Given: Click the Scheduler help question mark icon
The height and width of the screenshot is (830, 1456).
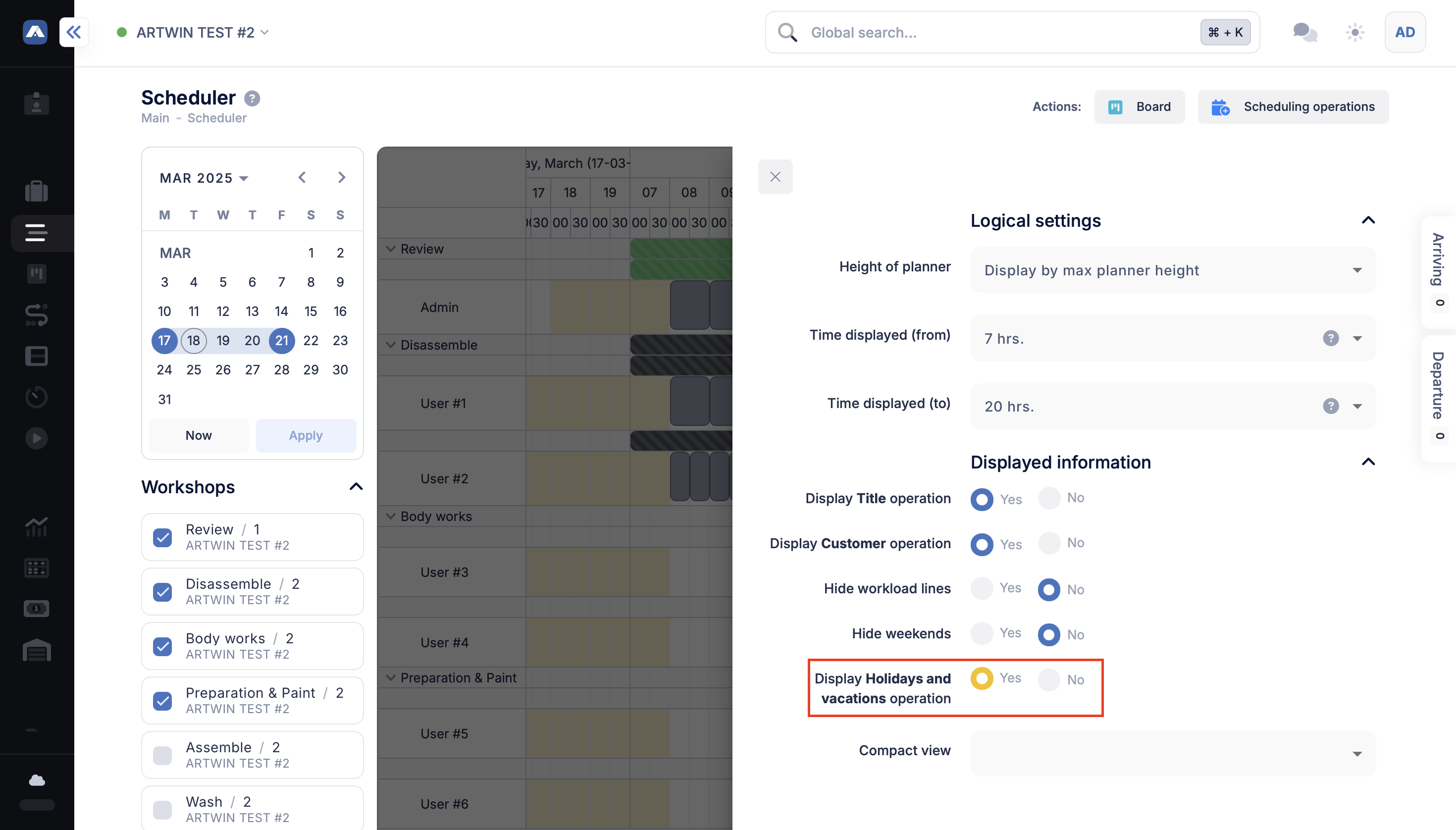Looking at the screenshot, I should click(x=252, y=99).
